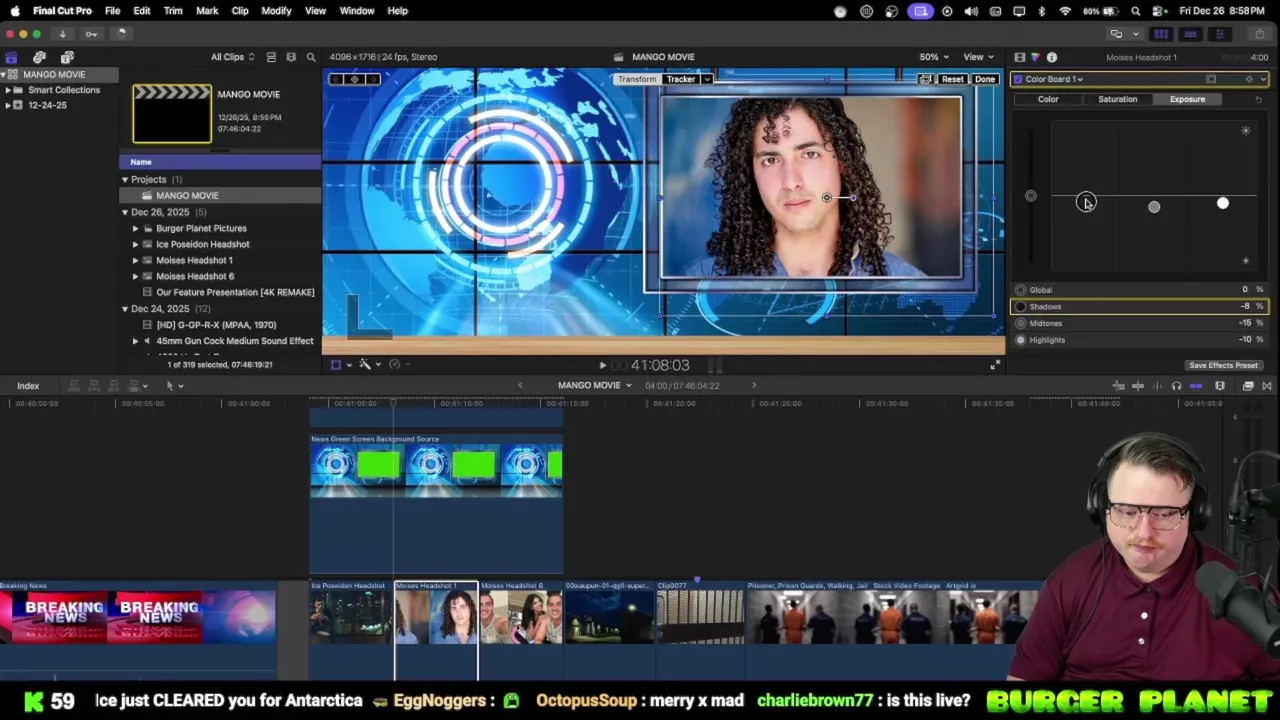Image resolution: width=1280 pixels, height=720 pixels.
Task: Click the Highlights exposure puck
Action: click(1222, 203)
